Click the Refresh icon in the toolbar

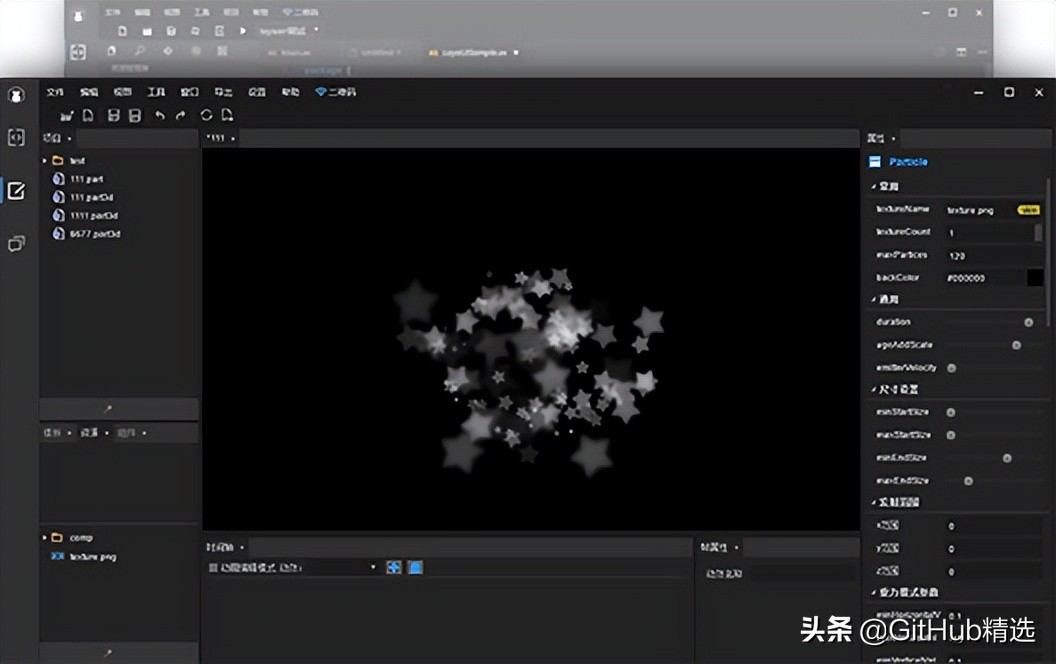point(204,114)
